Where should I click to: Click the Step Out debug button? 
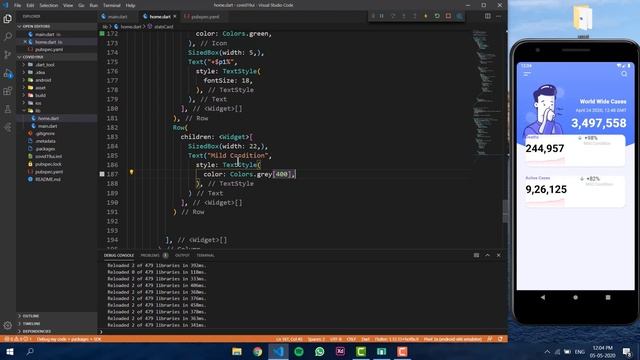click(415, 16)
